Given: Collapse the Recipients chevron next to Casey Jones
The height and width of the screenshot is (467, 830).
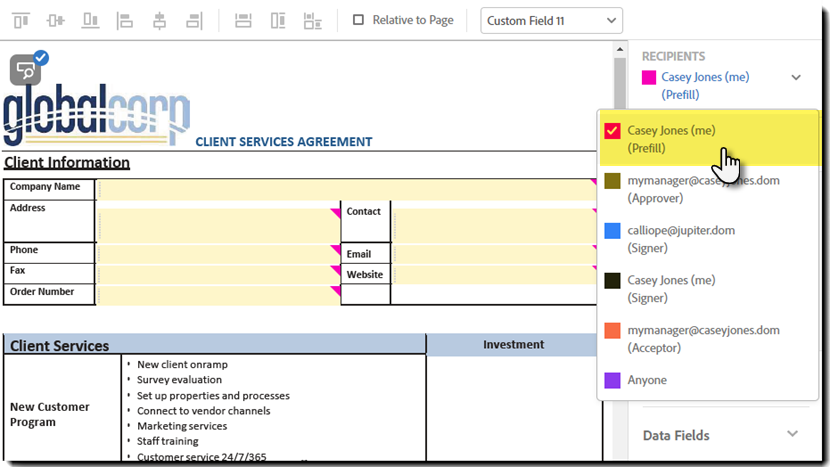Looking at the screenshot, I should [x=796, y=77].
